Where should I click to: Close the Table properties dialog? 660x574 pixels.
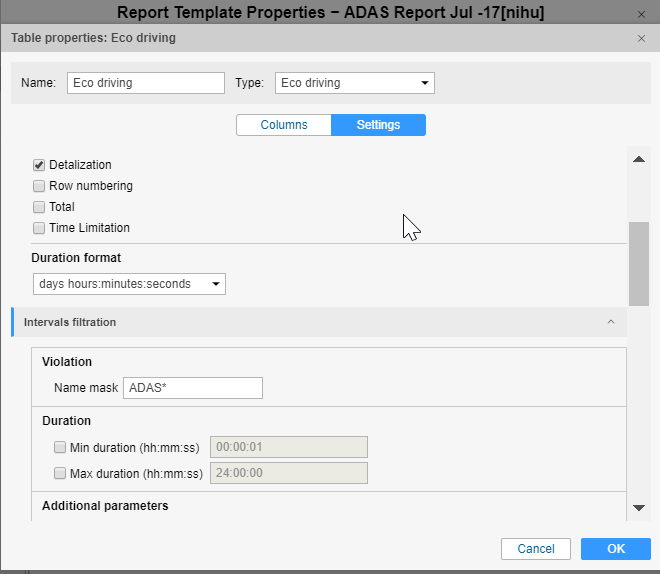coord(641,38)
